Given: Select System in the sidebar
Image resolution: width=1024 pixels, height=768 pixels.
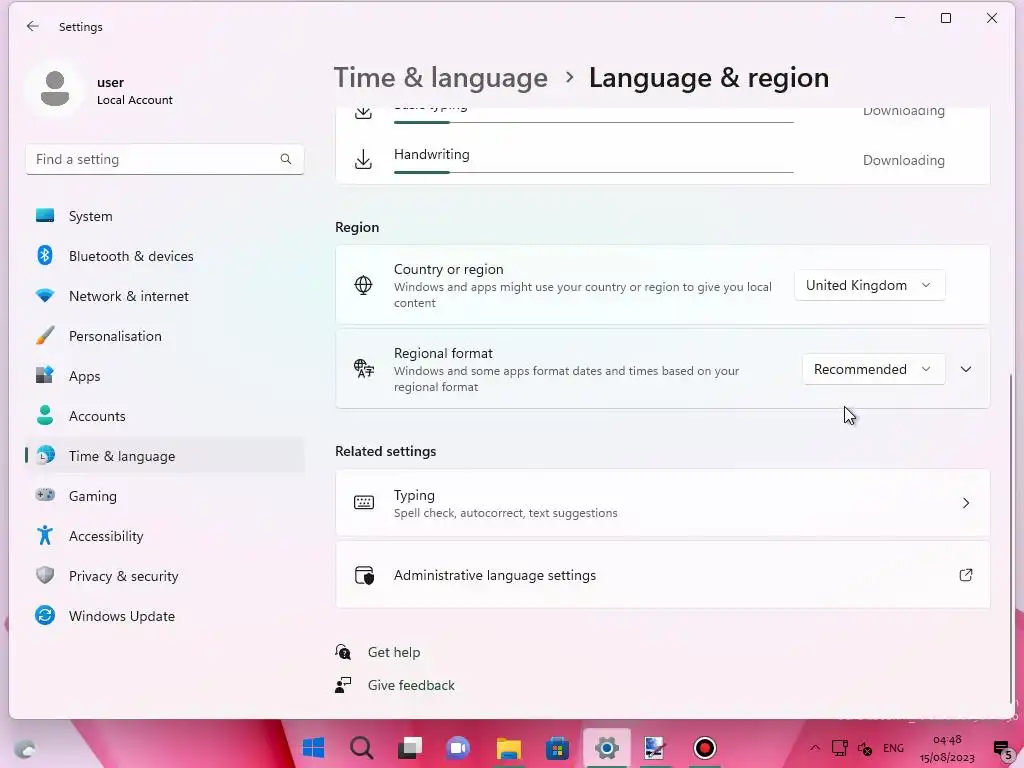Looking at the screenshot, I should click(x=165, y=216).
